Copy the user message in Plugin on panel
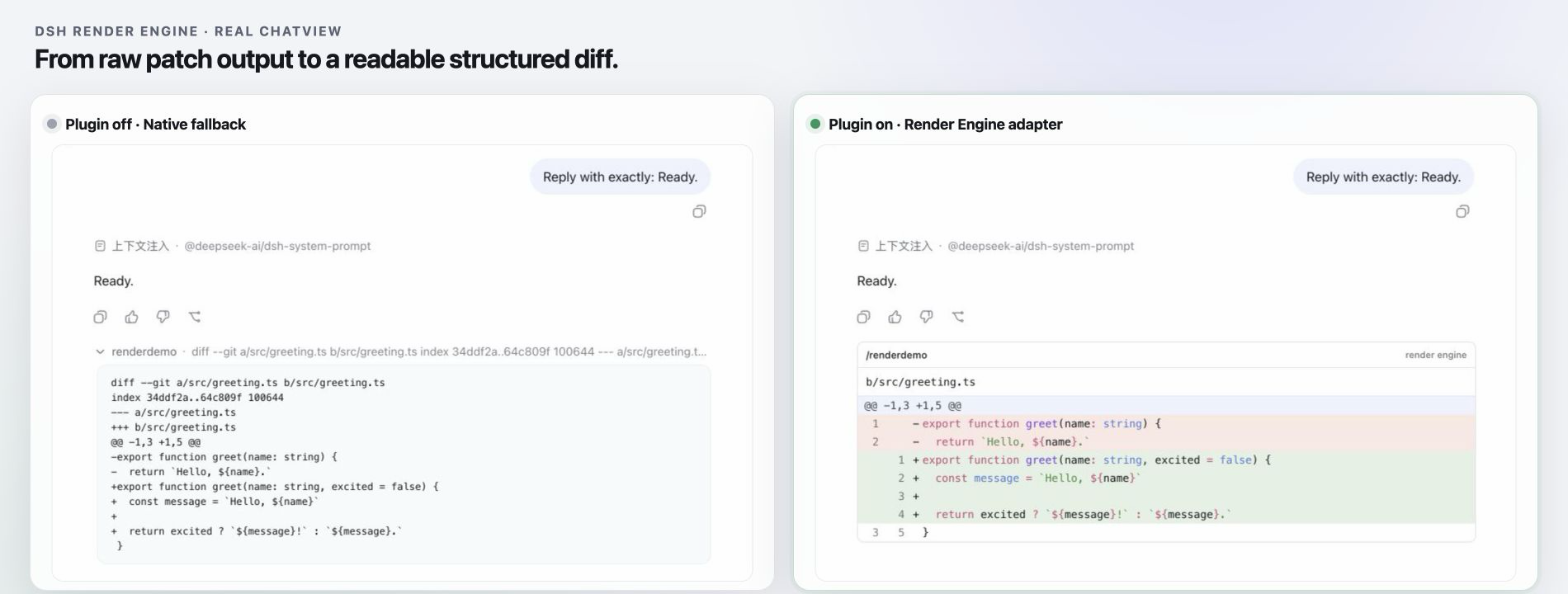This screenshot has height=594, width=1568. (x=1462, y=212)
